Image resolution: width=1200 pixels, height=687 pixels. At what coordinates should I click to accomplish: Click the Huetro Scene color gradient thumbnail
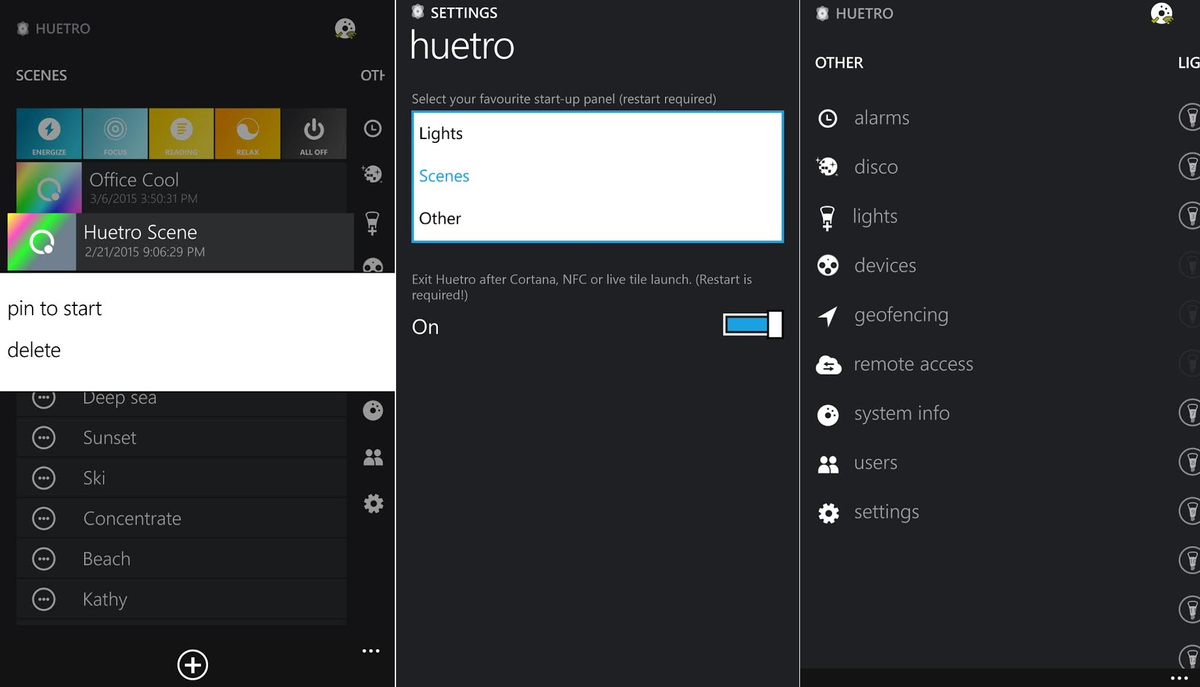pyautogui.click(x=41, y=241)
